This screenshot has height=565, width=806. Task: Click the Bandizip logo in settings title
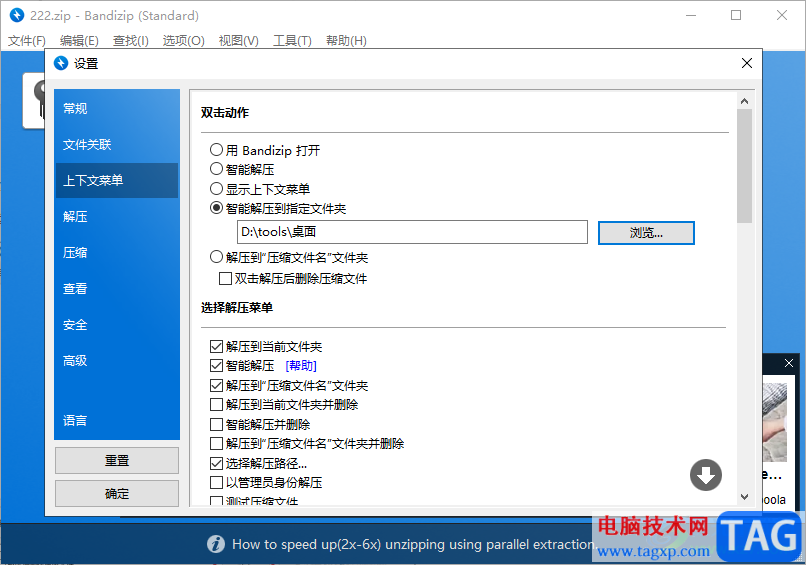[61, 63]
